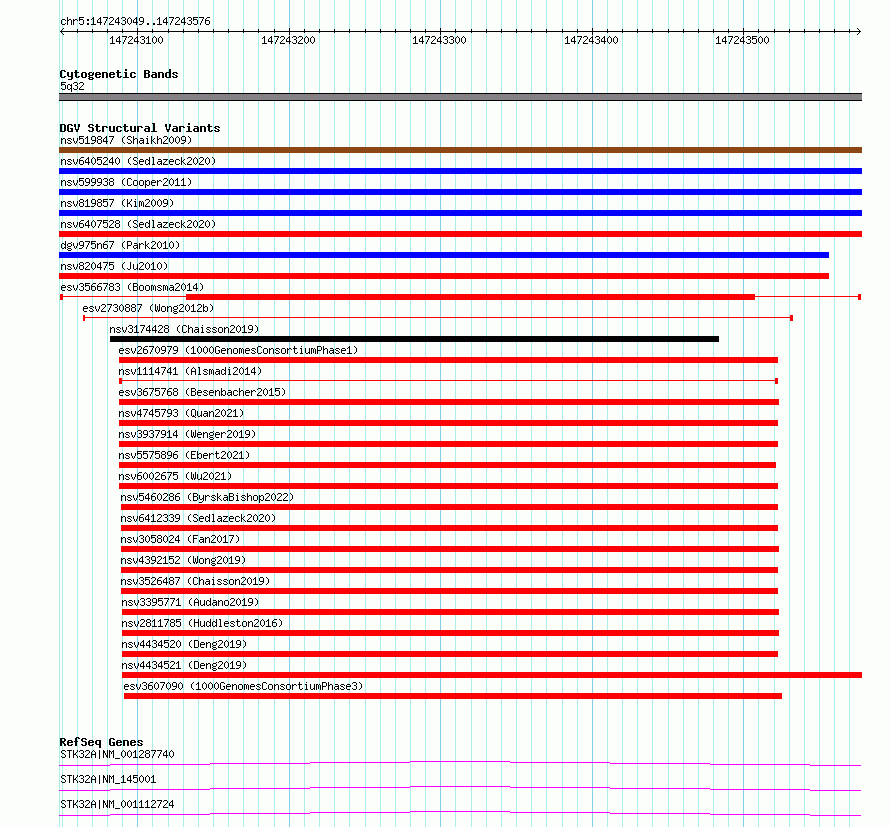Select the black nsv3174428 variant bar
This screenshot has height=827, width=890.
click(x=414, y=339)
